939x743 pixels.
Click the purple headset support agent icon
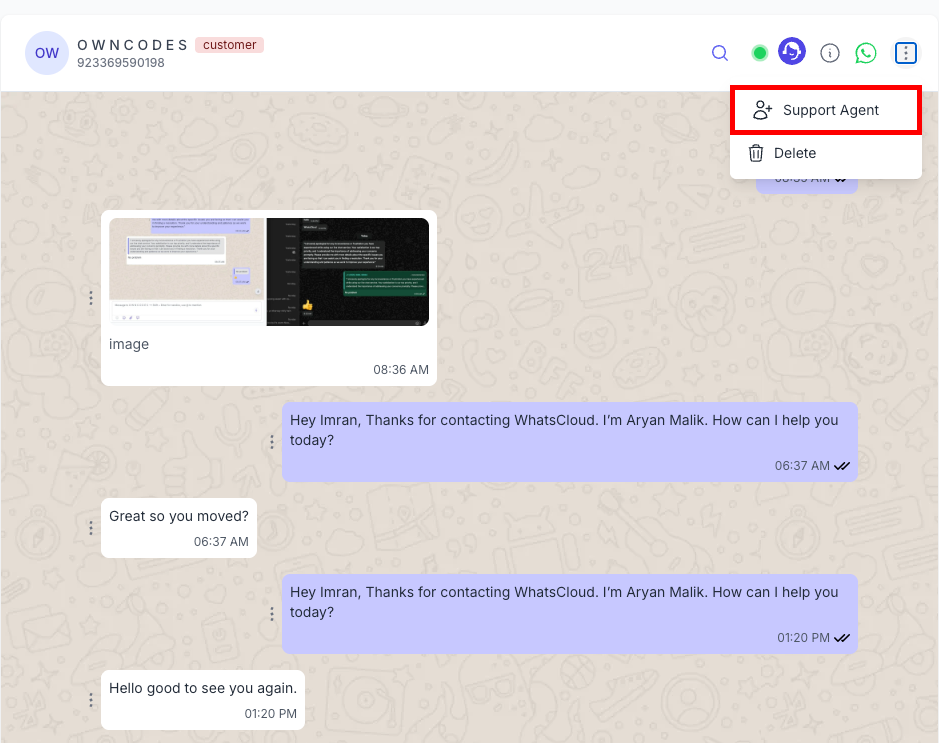coord(792,52)
